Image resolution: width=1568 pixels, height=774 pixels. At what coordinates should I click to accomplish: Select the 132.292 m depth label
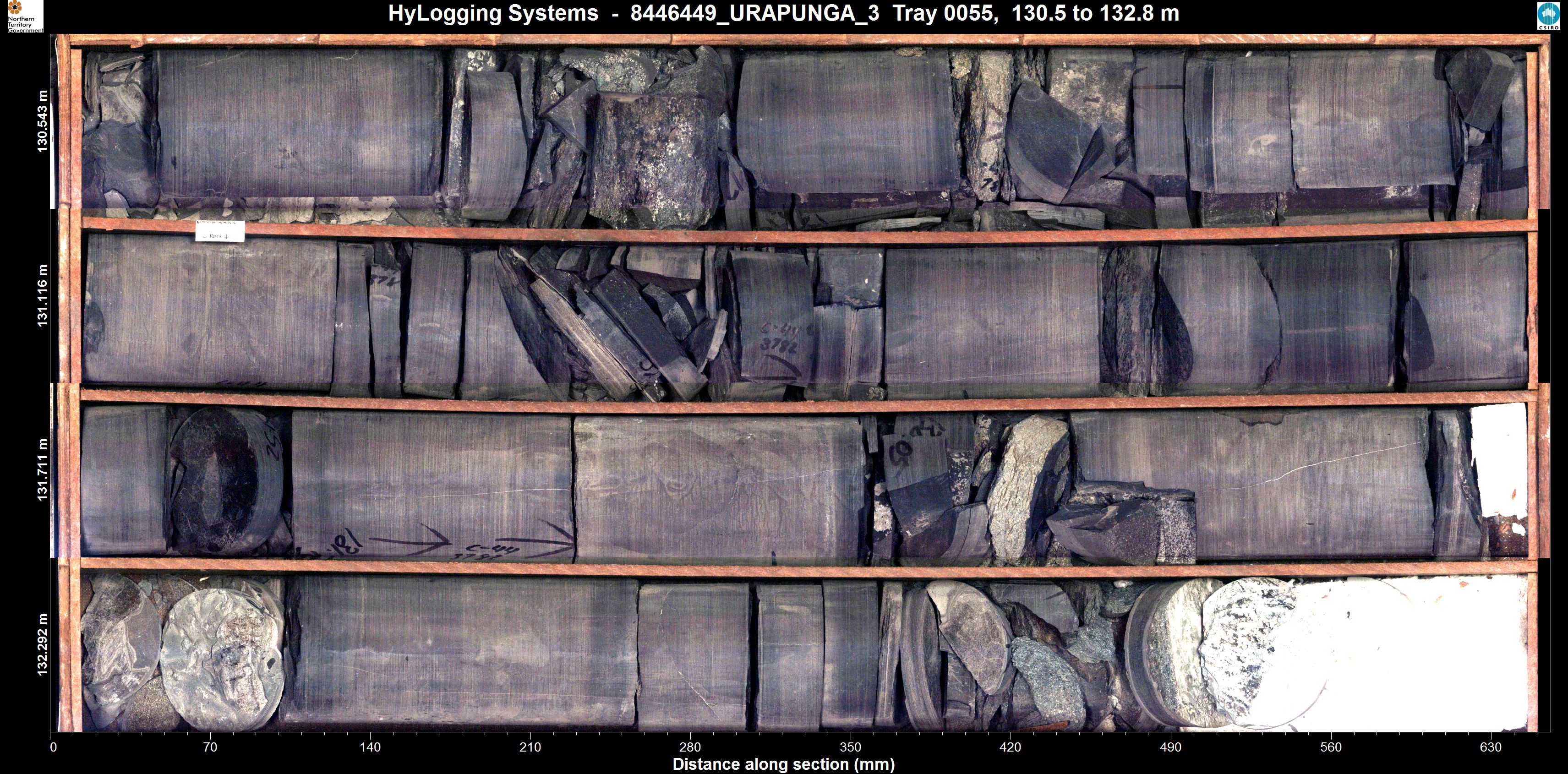pyautogui.click(x=42, y=645)
